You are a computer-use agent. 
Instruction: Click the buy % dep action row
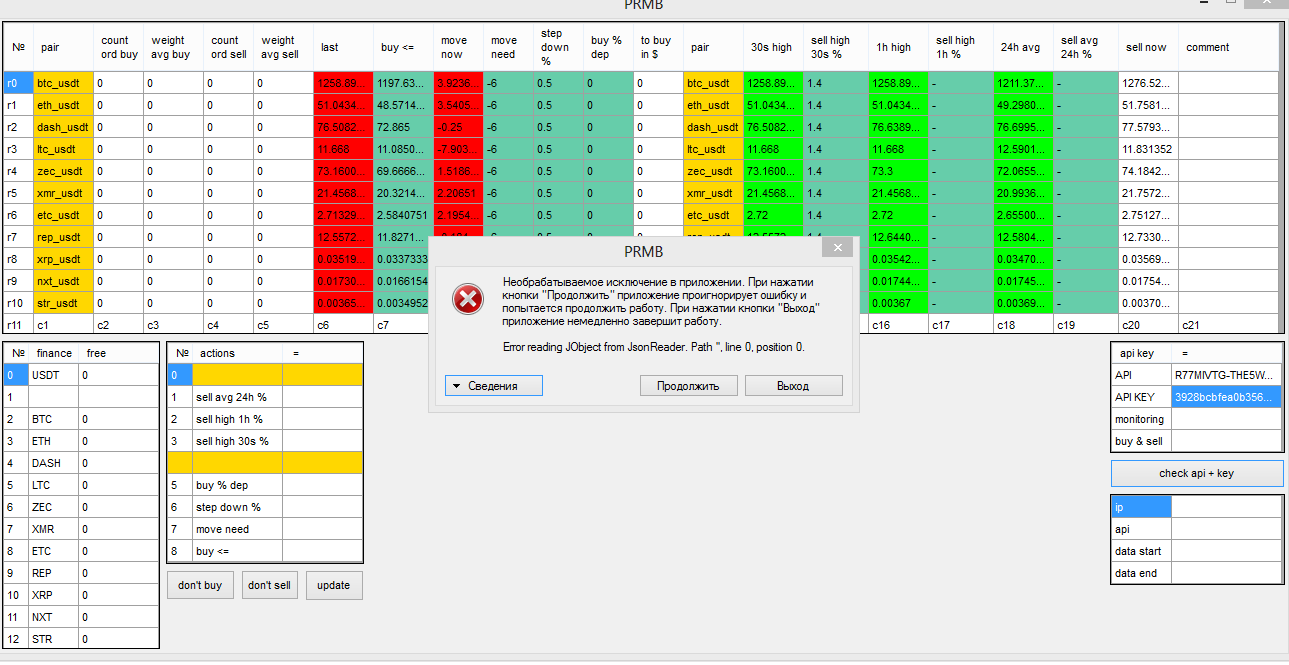(x=223, y=485)
